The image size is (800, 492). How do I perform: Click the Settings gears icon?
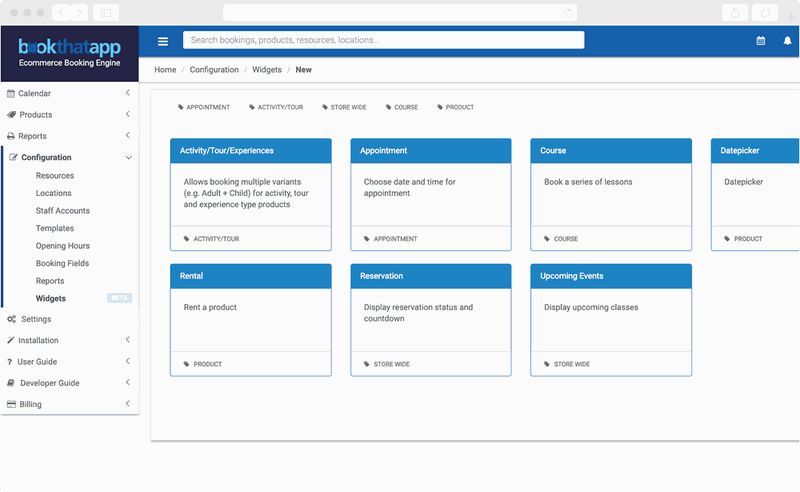[x=11, y=319]
